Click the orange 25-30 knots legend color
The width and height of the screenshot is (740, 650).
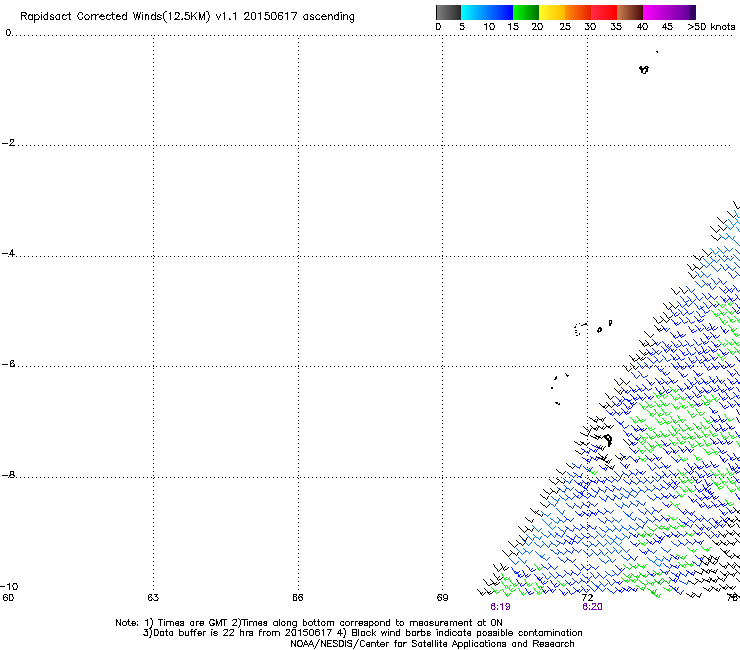click(578, 12)
